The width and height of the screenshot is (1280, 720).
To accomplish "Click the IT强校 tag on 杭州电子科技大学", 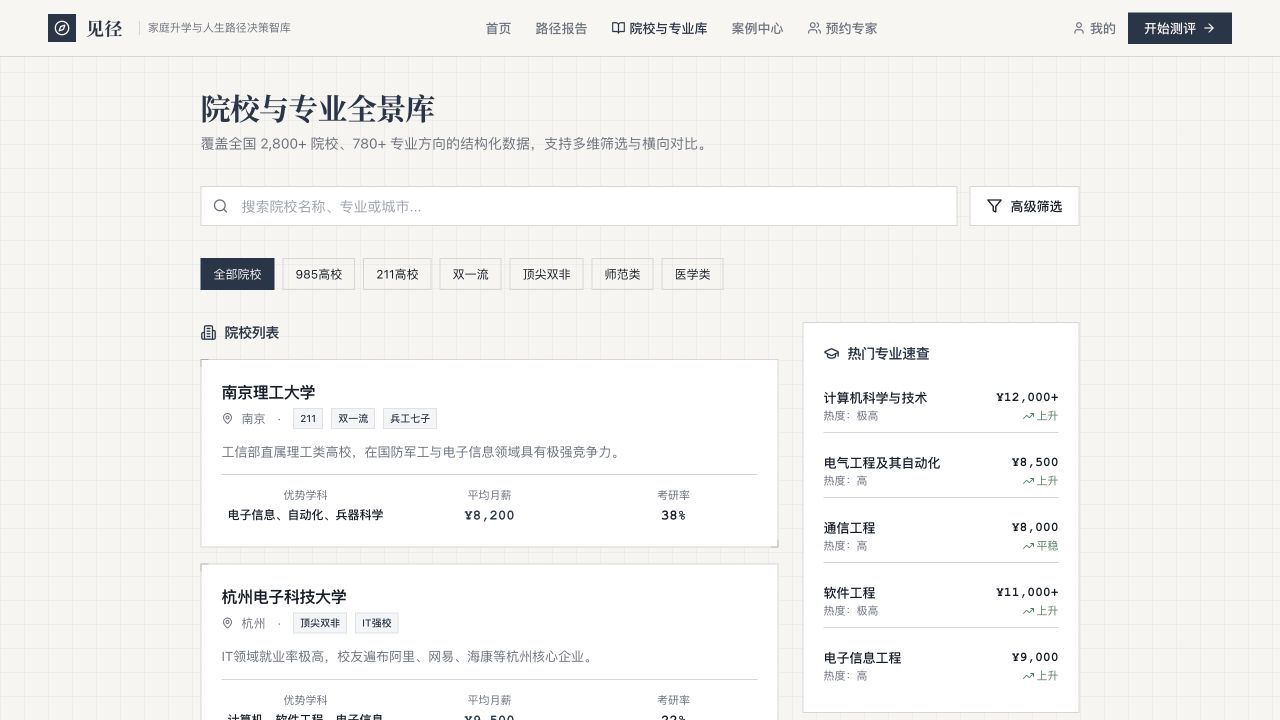I will tap(376, 624).
